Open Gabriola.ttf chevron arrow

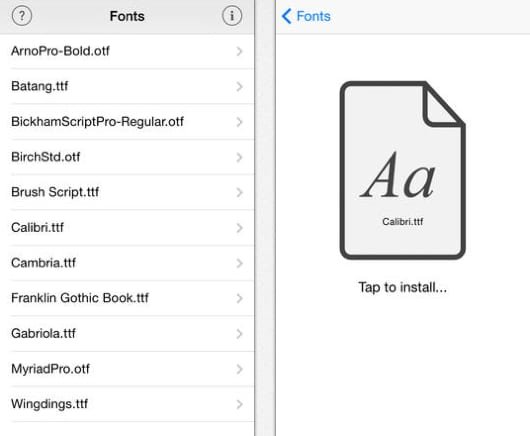tap(239, 334)
